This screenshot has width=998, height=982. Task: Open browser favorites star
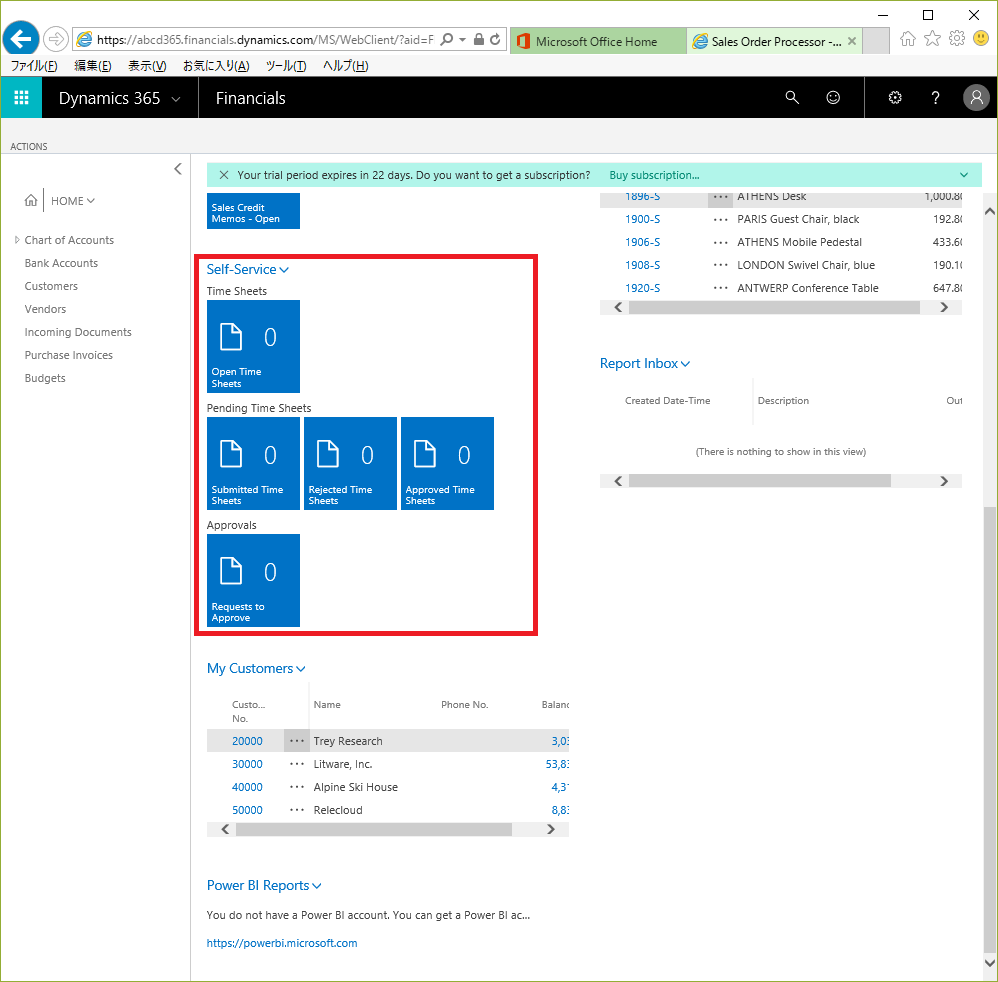[932, 39]
